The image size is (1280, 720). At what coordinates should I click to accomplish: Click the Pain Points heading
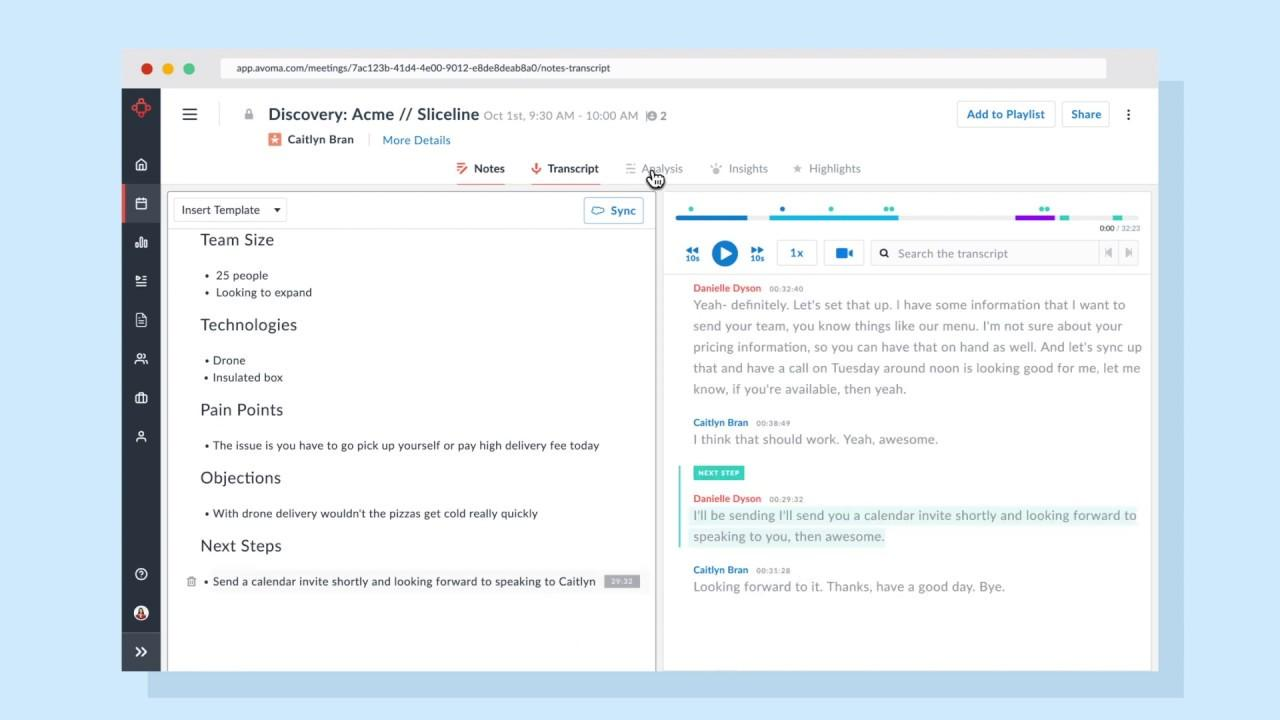click(241, 410)
